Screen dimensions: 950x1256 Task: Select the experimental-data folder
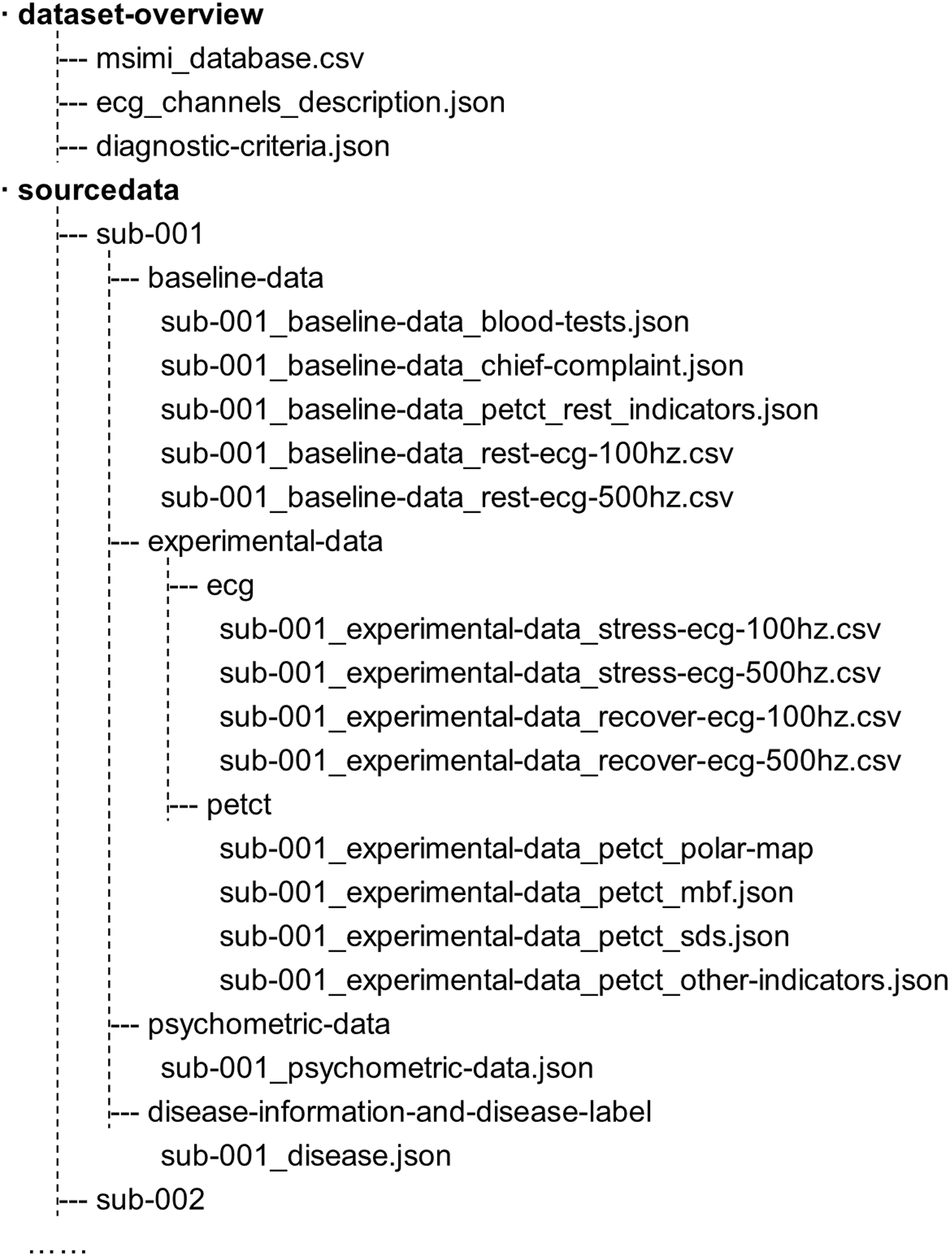pos(265,542)
